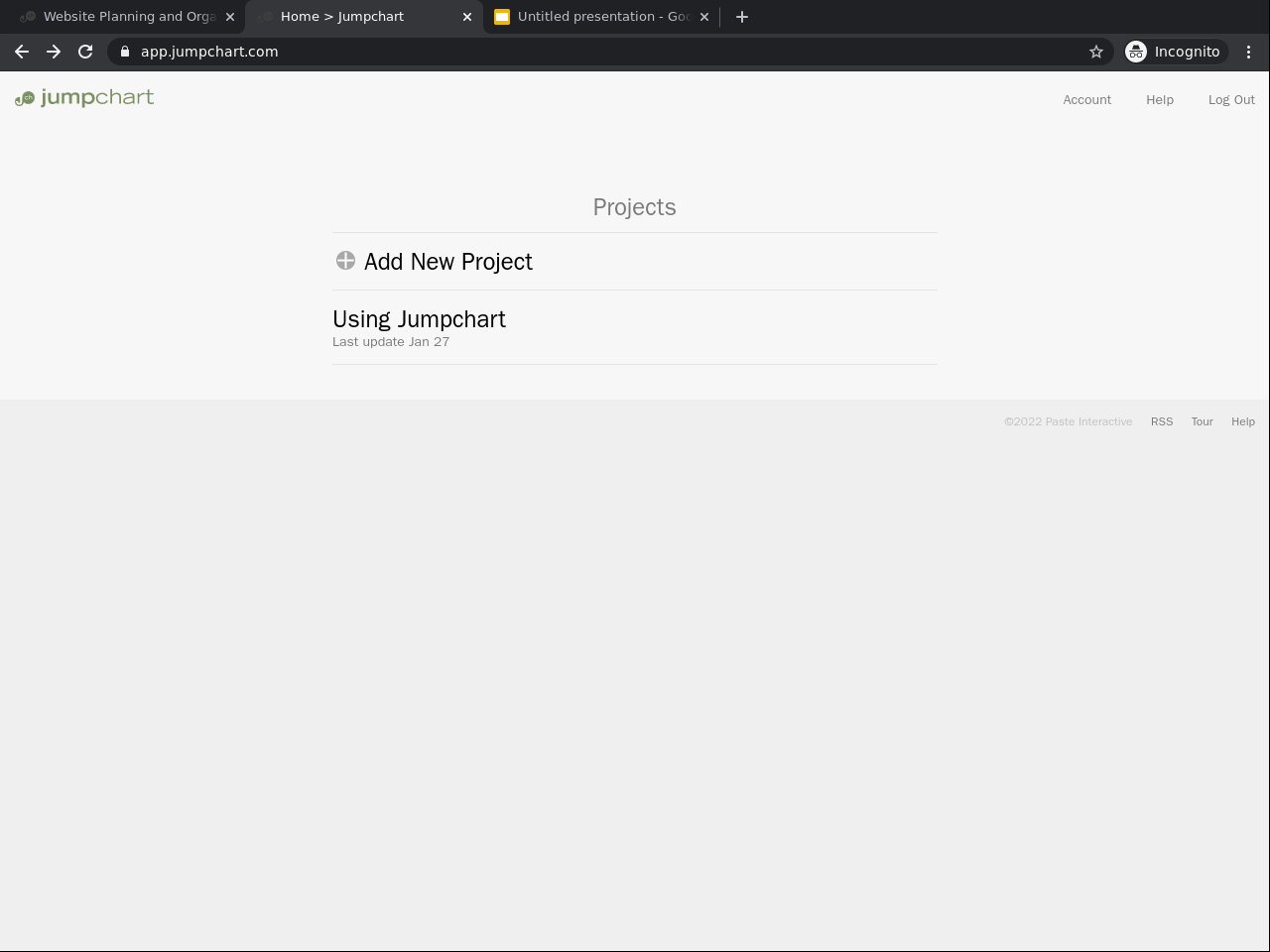1270x952 pixels.
Task: Open the Chrome three-dot menu
Action: (x=1249, y=52)
